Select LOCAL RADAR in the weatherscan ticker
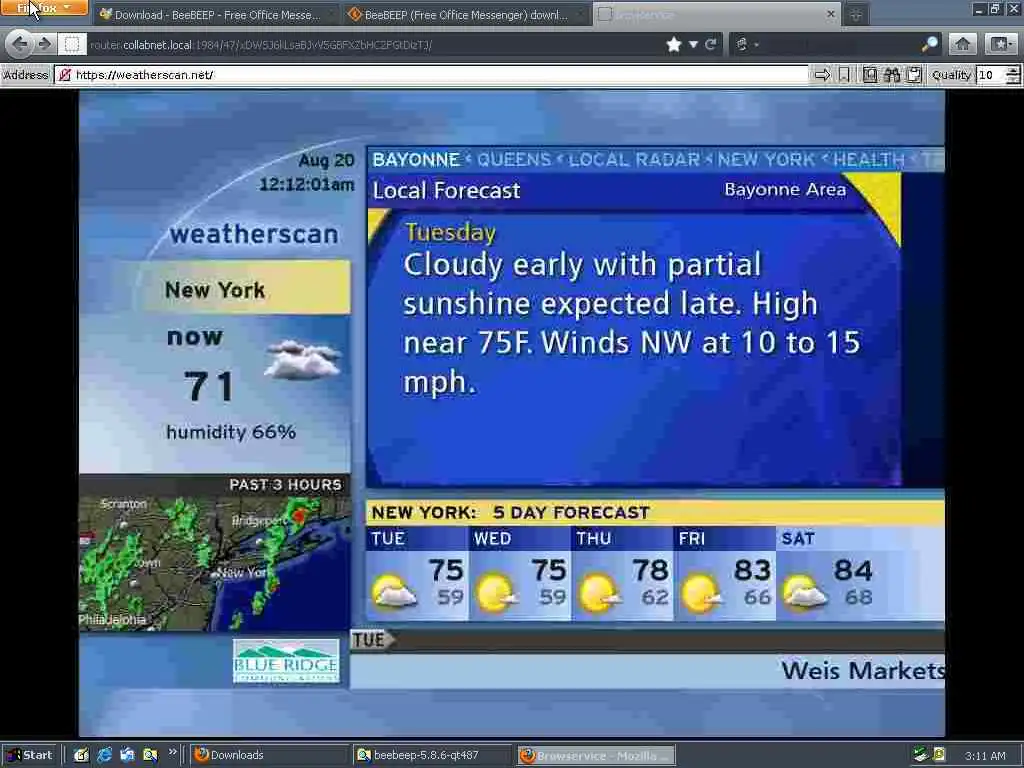This screenshot has width=1024, height=768. click(634, 160)
